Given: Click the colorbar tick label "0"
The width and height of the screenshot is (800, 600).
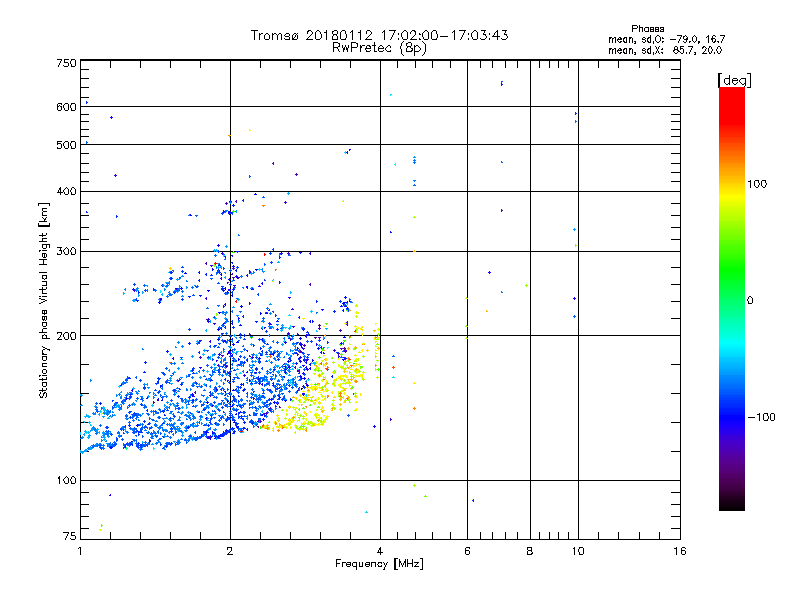Looking at the screenshot, I should click(750, 301).
